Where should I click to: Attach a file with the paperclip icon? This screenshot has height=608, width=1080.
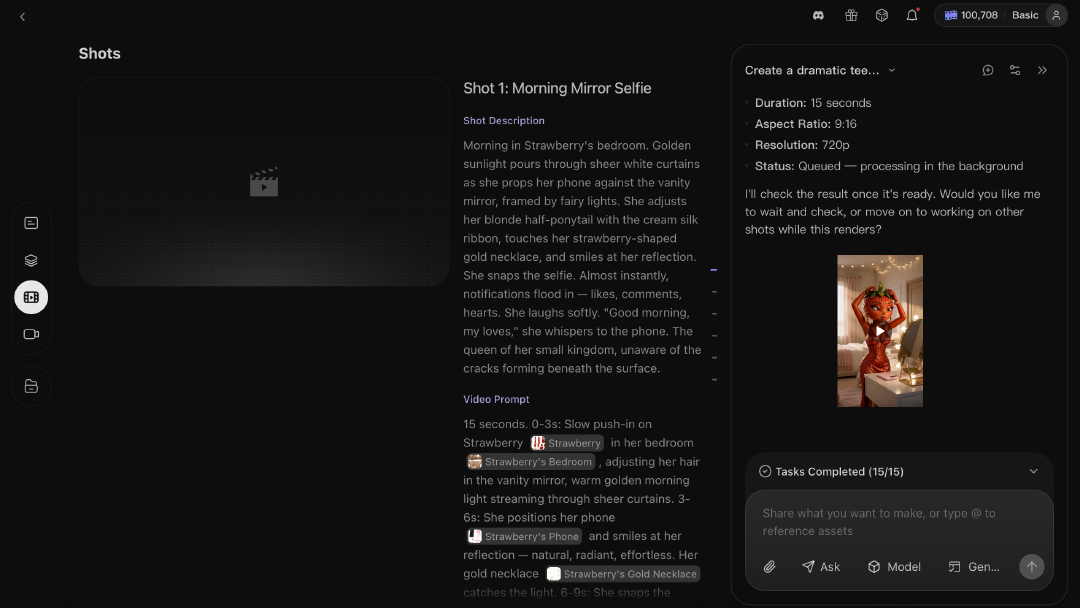click(x=769, y=567)
